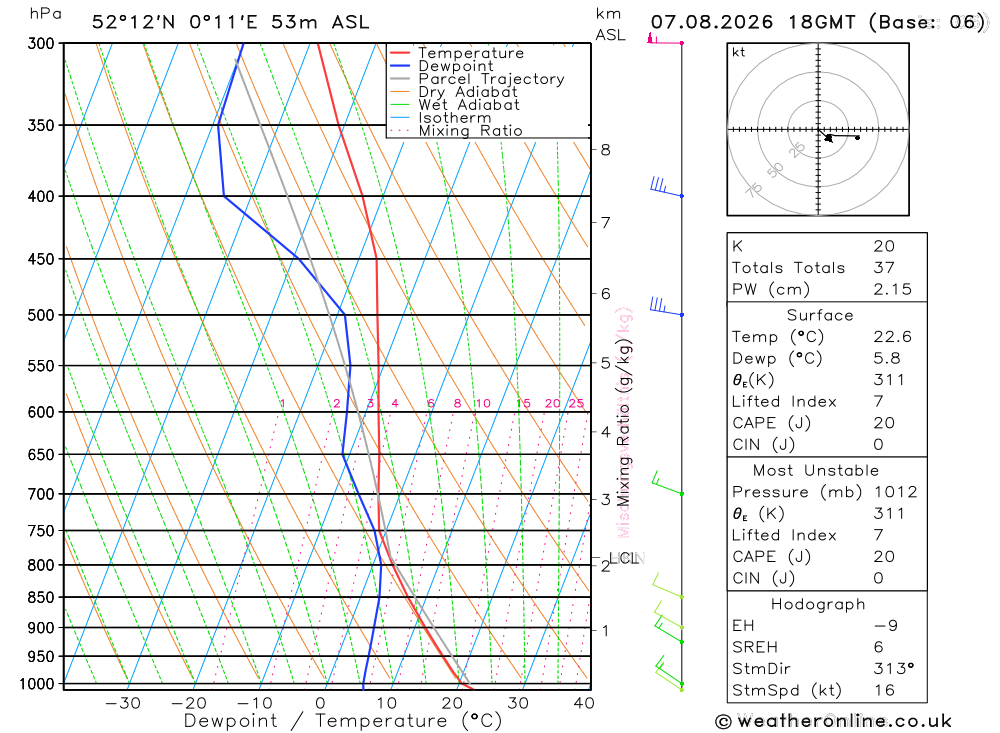Click the '500' pressure level label

[41, 315]
